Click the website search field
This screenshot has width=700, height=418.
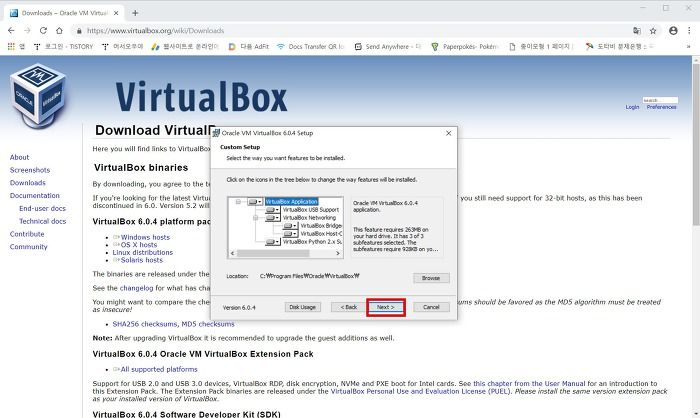[x=660, y=100]
